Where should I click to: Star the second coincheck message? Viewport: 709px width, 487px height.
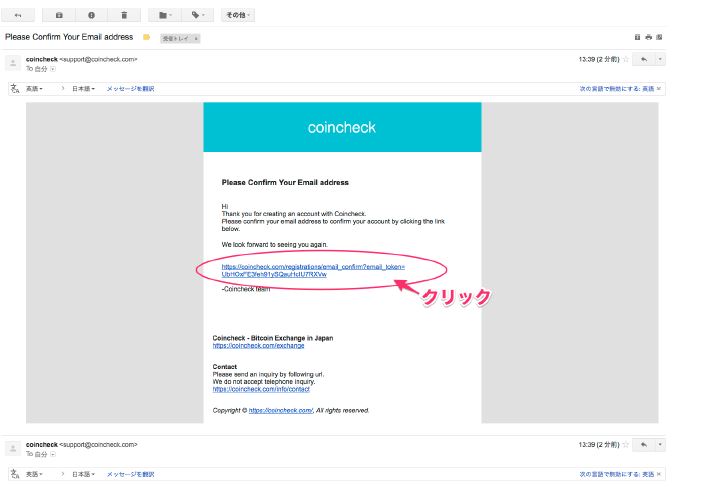coord(626,444)
